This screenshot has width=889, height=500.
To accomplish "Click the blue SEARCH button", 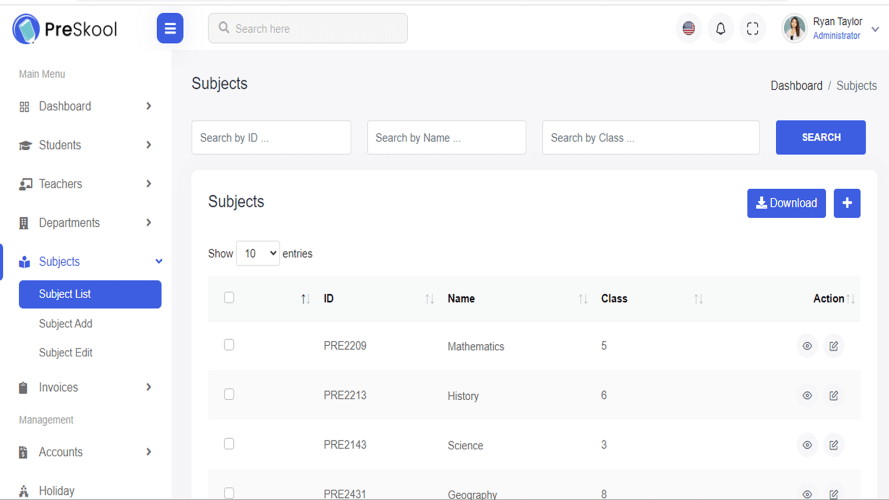I will [821, 137].
